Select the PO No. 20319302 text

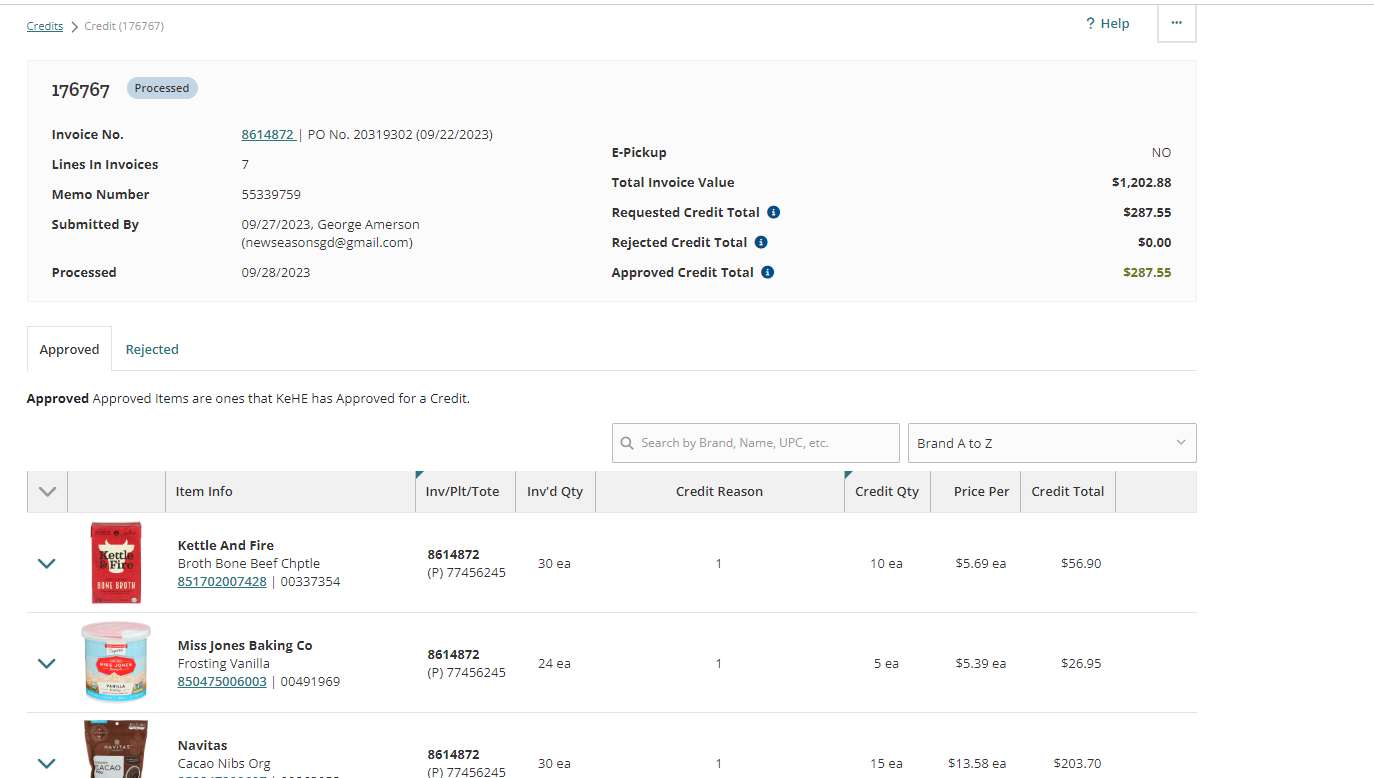click(360, 134)
